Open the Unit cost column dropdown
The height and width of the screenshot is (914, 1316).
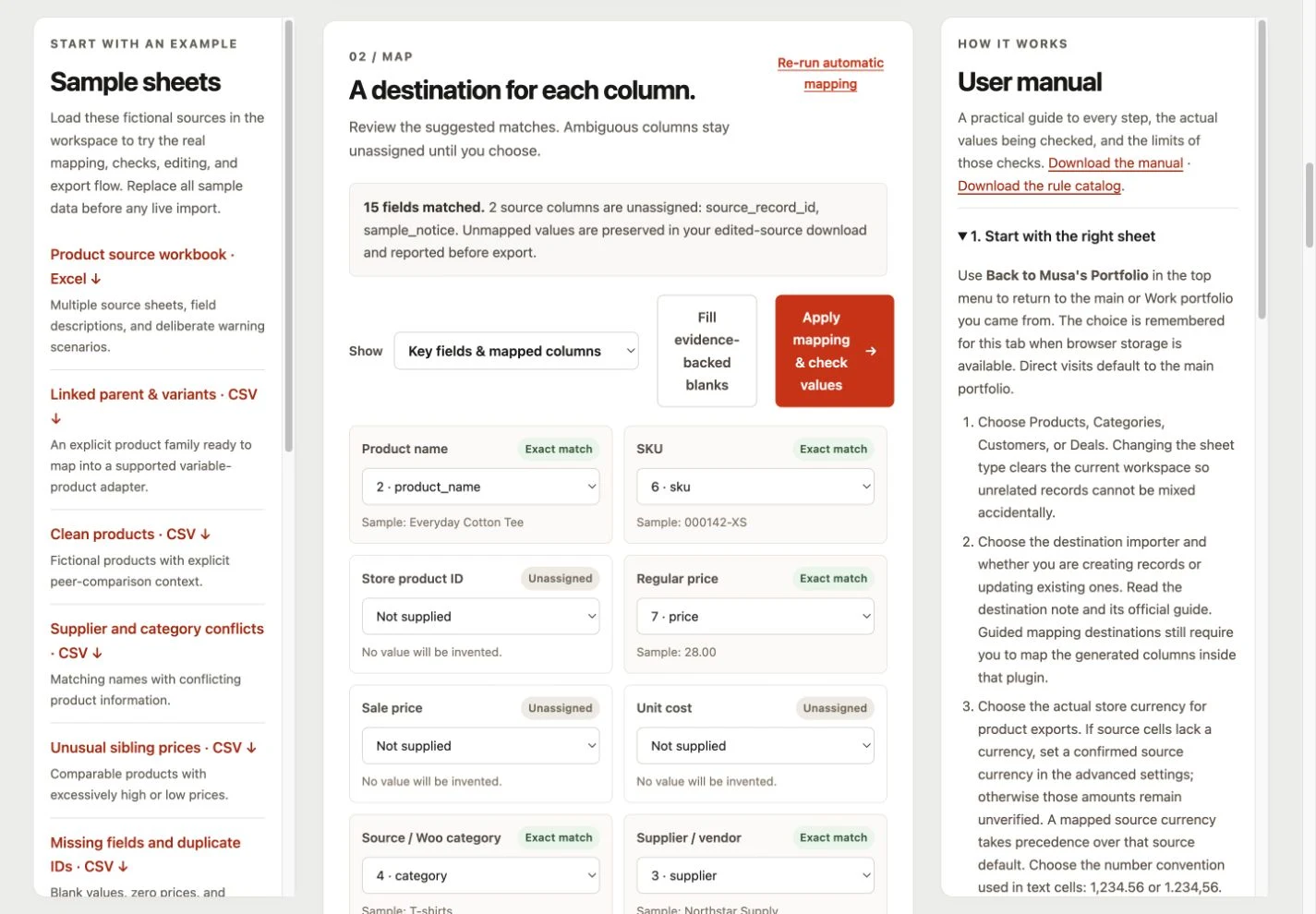click(755, 745)
